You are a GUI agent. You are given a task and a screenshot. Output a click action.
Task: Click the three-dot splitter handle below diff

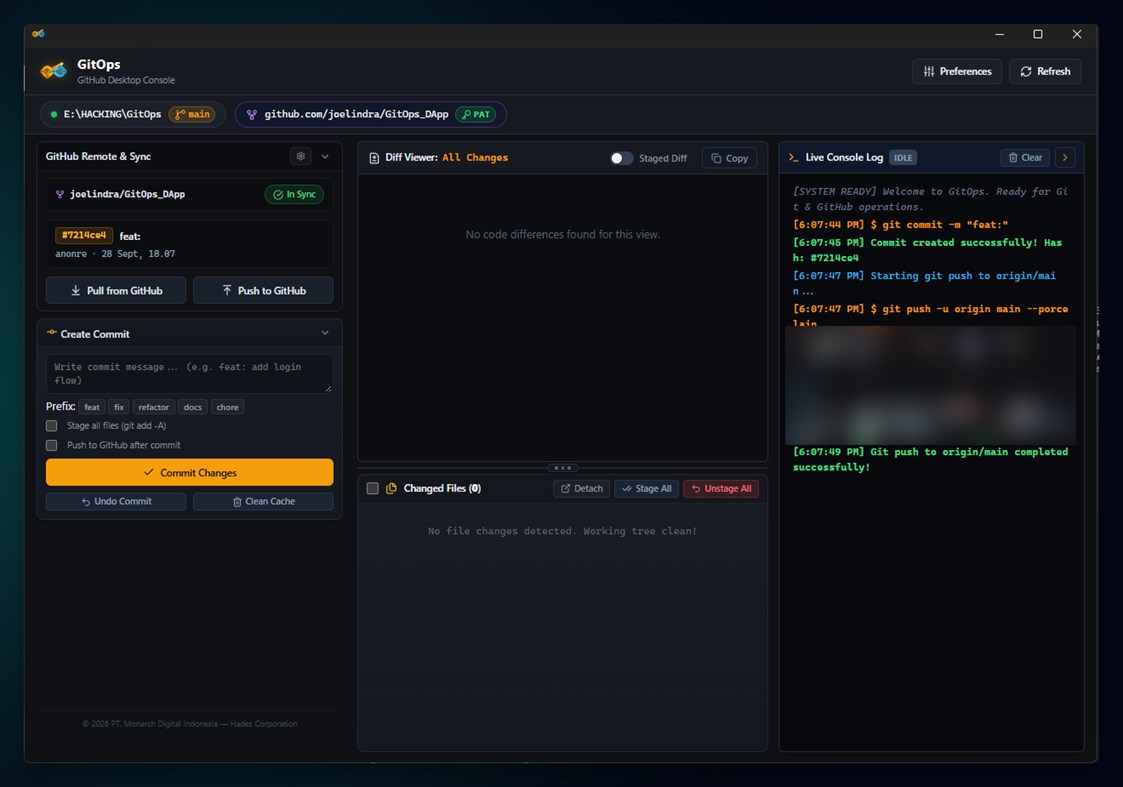click(x=562, y=468)
